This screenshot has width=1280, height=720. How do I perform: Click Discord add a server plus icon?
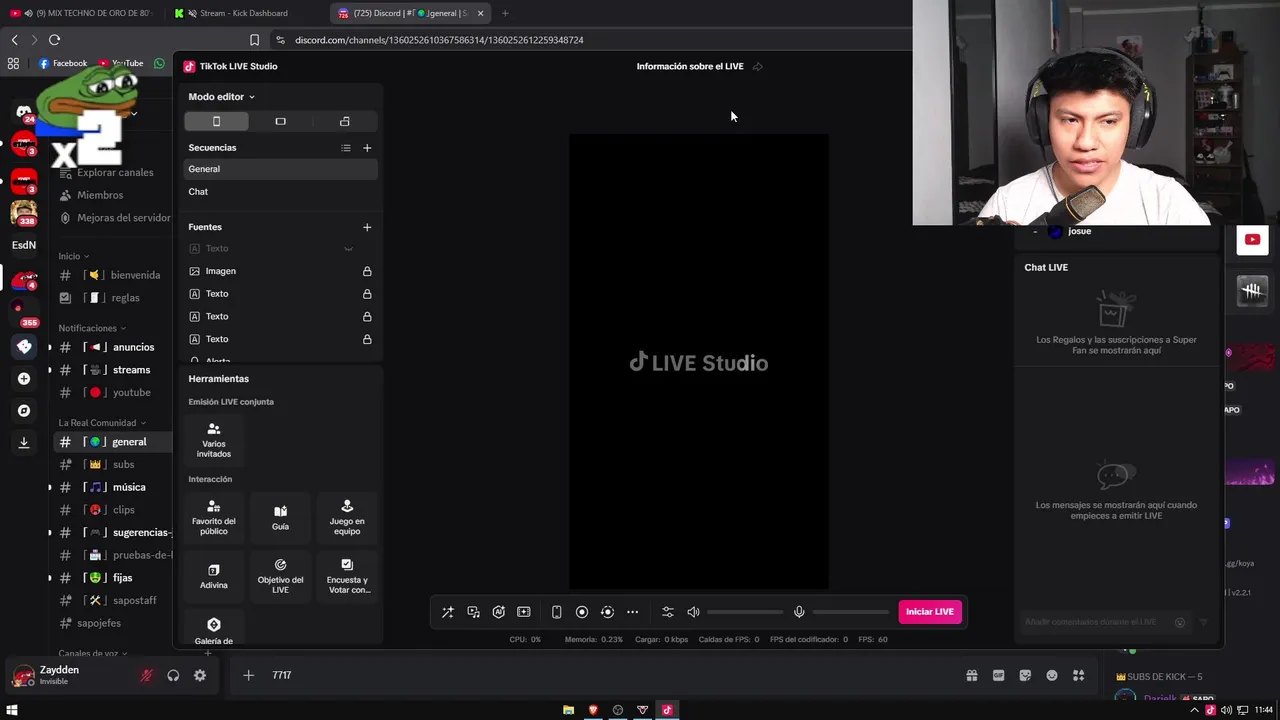[24, 378]
